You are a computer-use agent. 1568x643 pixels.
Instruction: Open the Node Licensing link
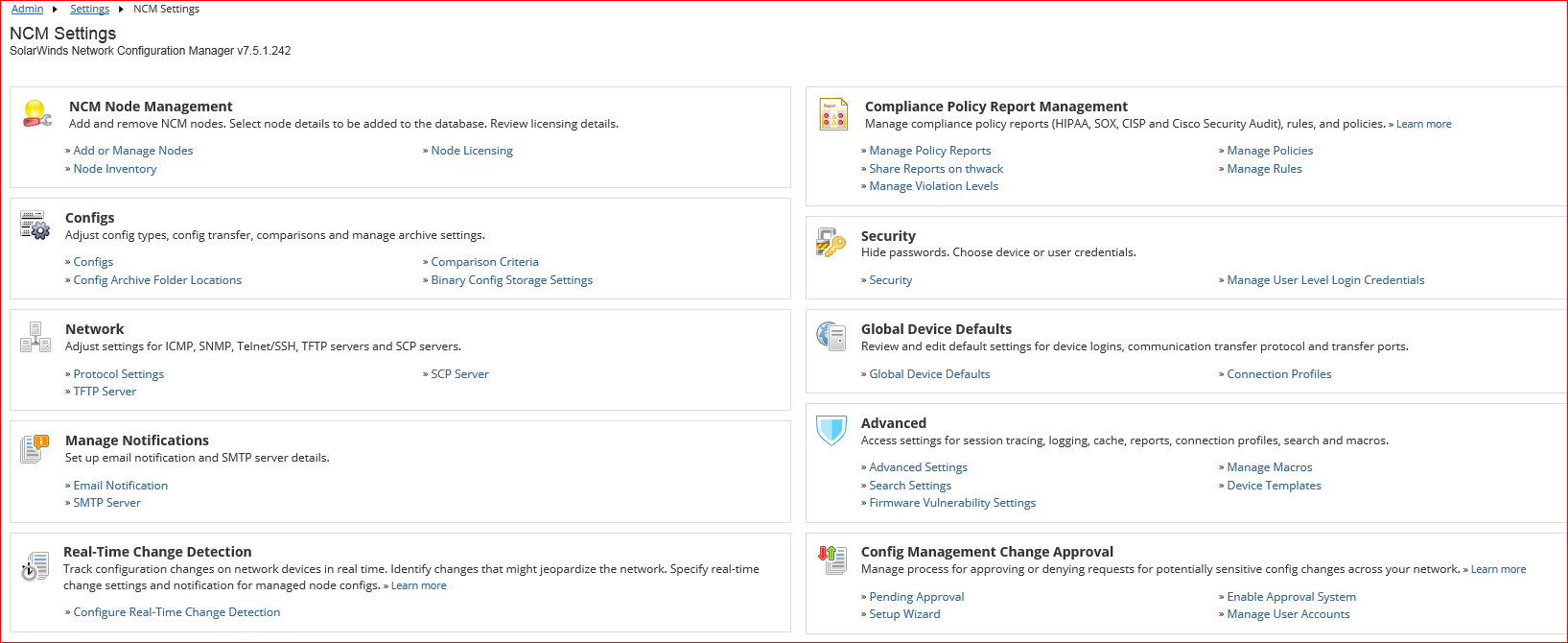pos(472,151)
